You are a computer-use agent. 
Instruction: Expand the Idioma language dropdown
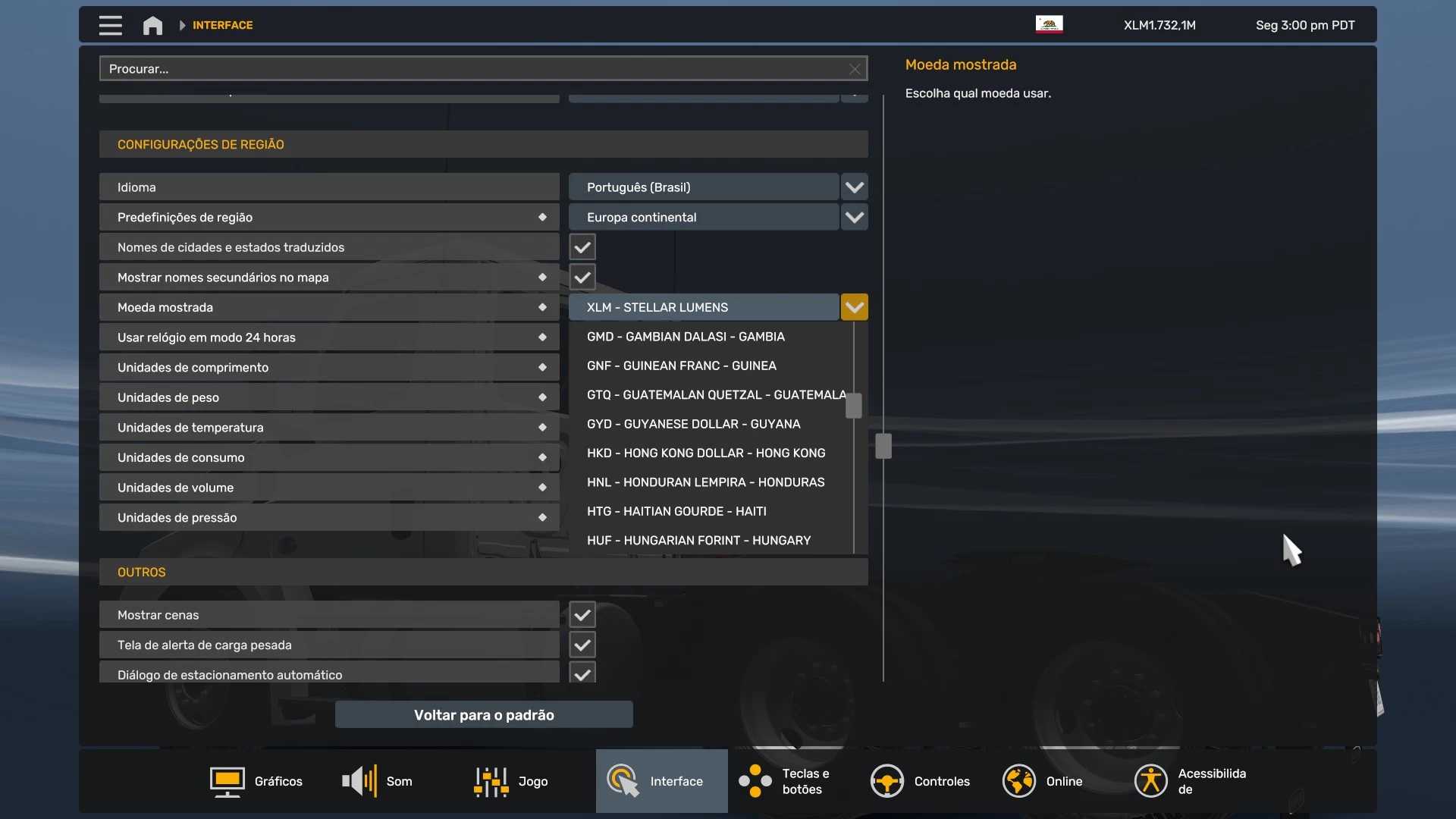point(854,187)
